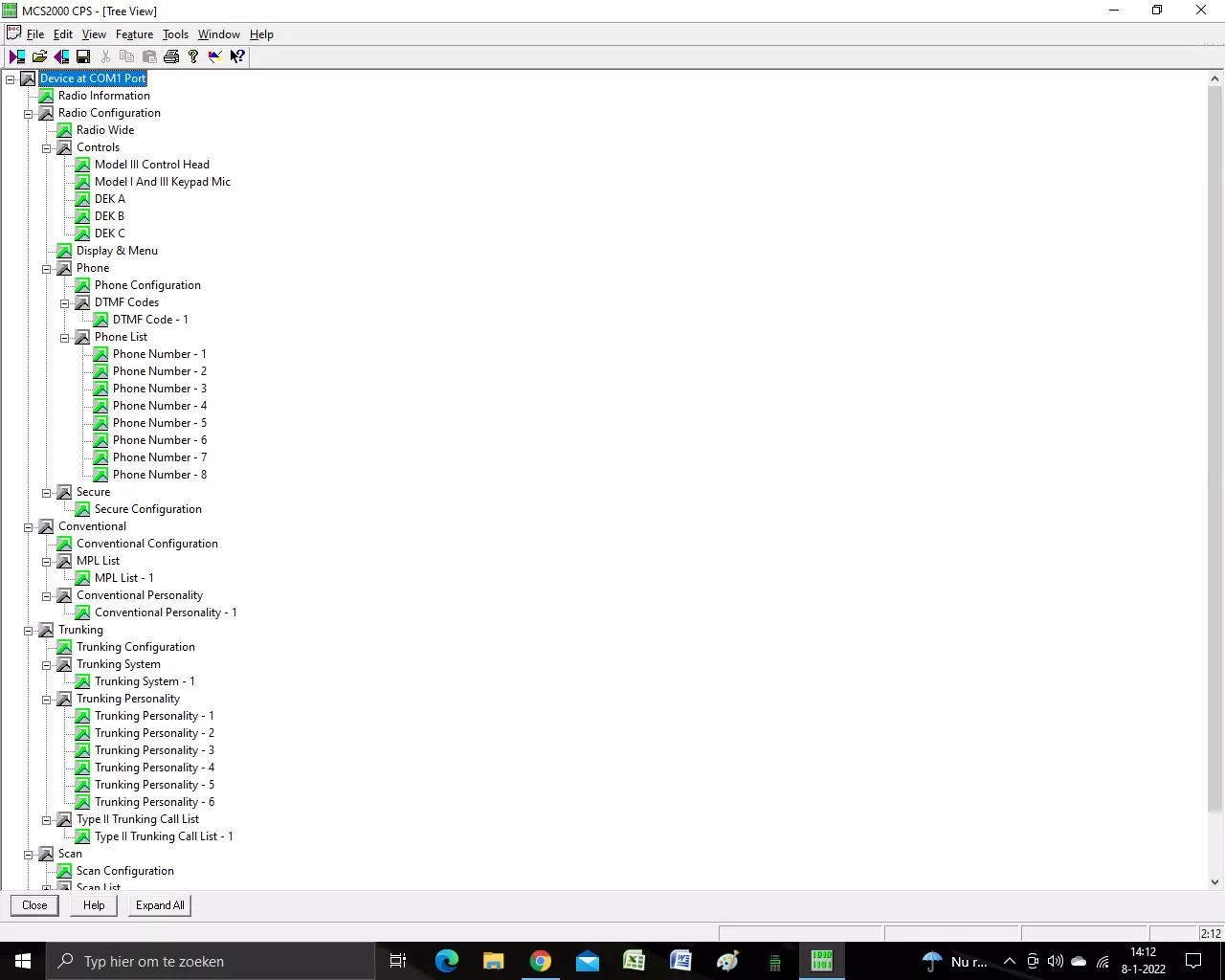Open Microsoft Edge from the taskbar
The width and height of the screenshot is (1225, 980).
point(447,961)
